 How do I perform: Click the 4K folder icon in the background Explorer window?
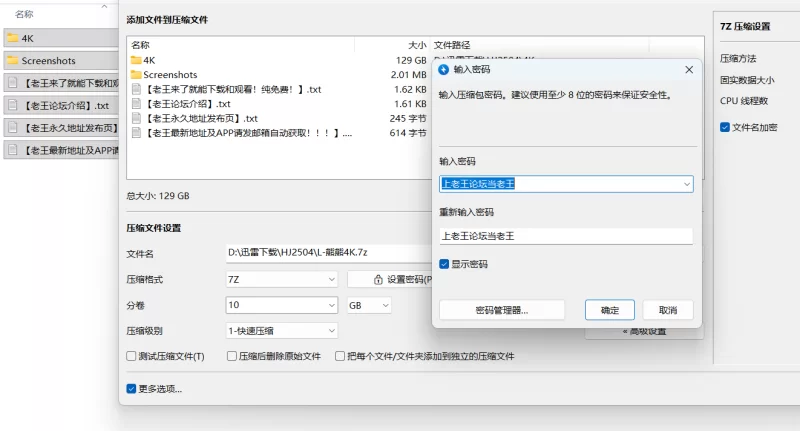point(13,38)
